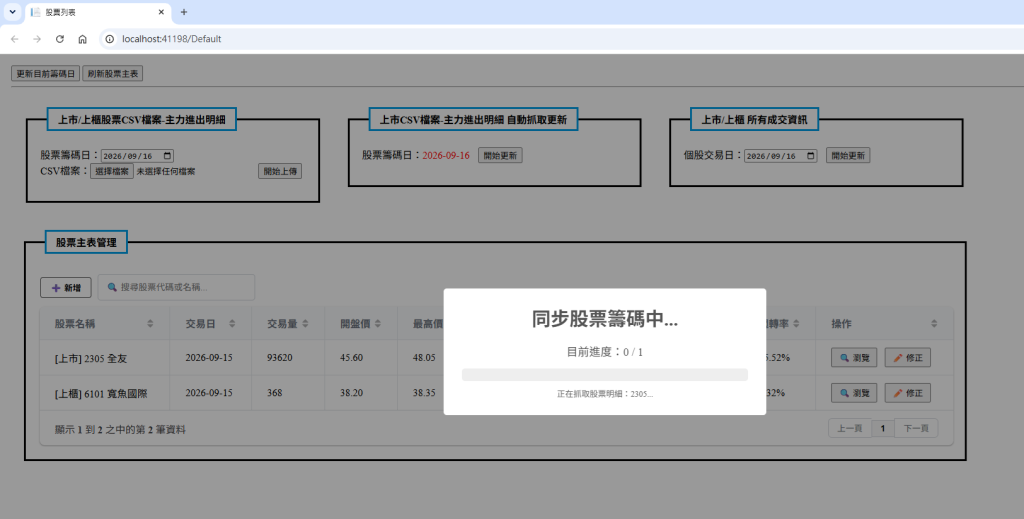1024x519 pixels.
Task: Click 正在抓取股票明細：2305... status text
Action: [x=605, y=394]
